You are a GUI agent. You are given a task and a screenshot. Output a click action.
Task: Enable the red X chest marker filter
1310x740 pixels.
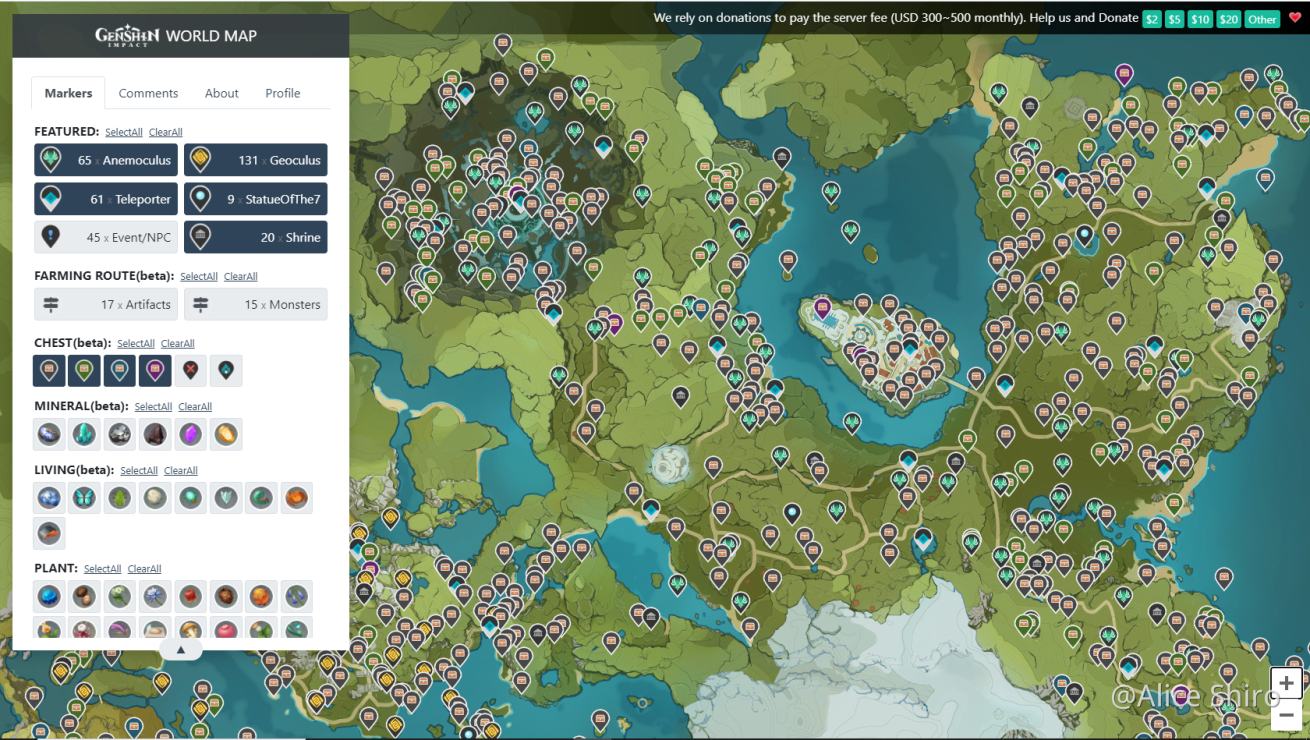tap(190, 371)
